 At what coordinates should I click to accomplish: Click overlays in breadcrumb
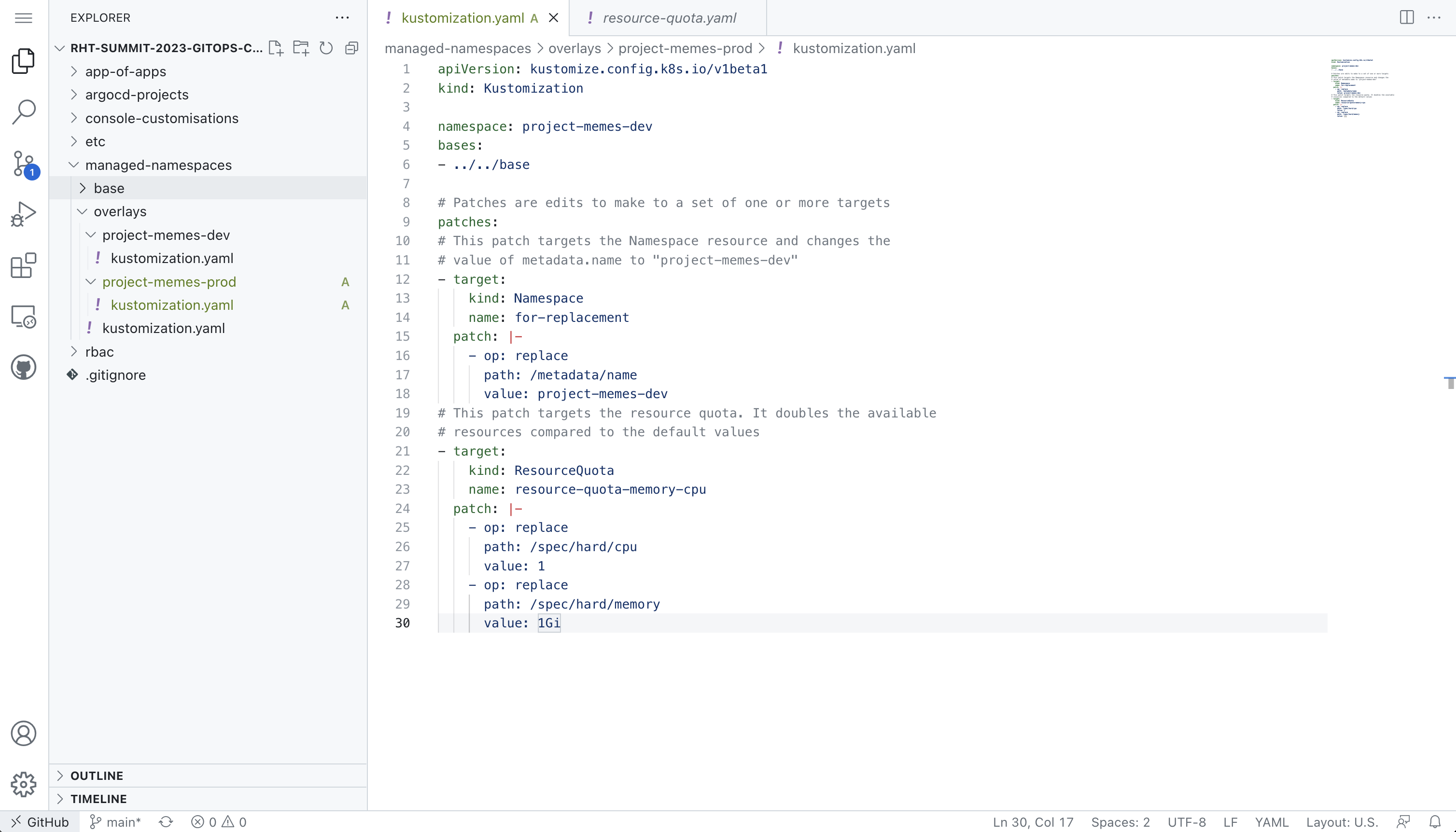point(574,49)
